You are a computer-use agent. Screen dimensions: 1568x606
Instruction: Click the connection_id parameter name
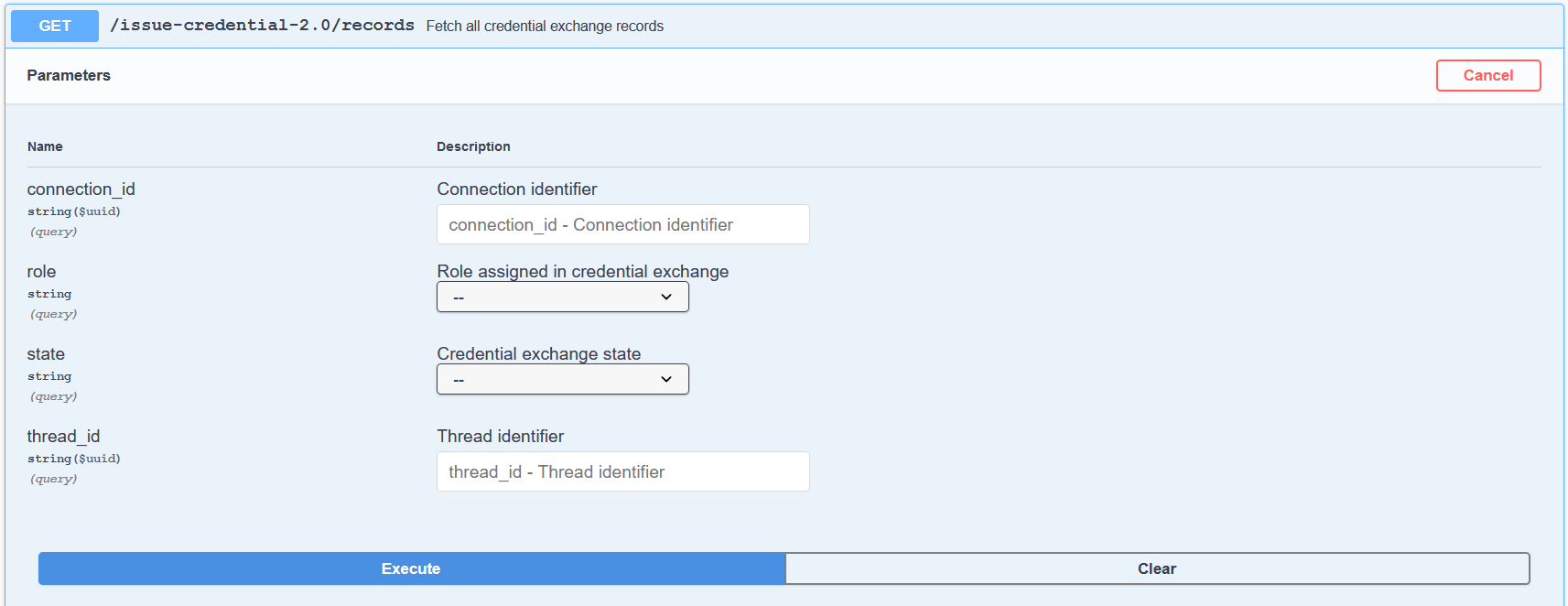(81, 189)
